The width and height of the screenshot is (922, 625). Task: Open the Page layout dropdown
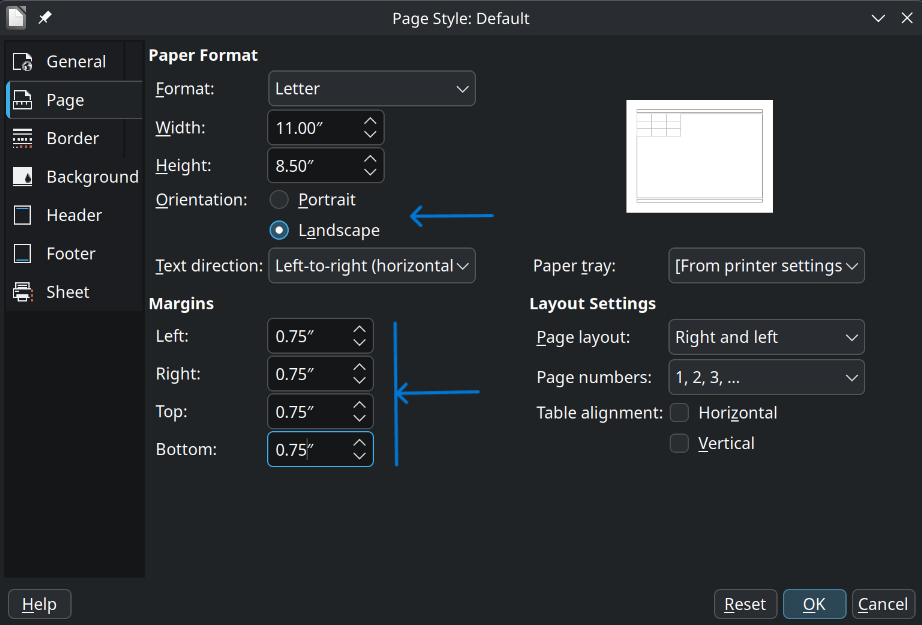[x=766, y=337]
